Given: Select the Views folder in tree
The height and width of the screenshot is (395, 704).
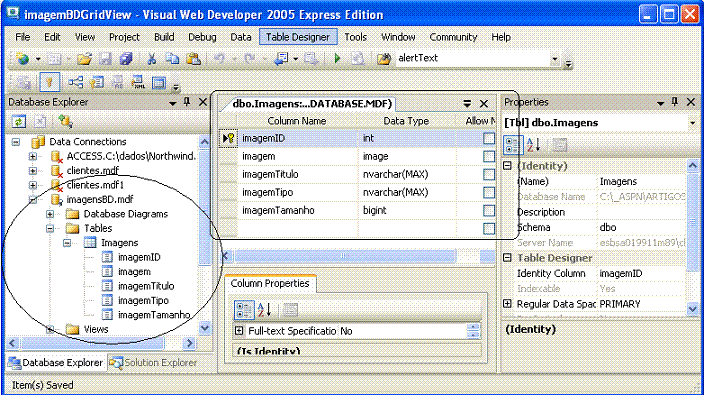Looking at the screenshot, I should (96, 329).
